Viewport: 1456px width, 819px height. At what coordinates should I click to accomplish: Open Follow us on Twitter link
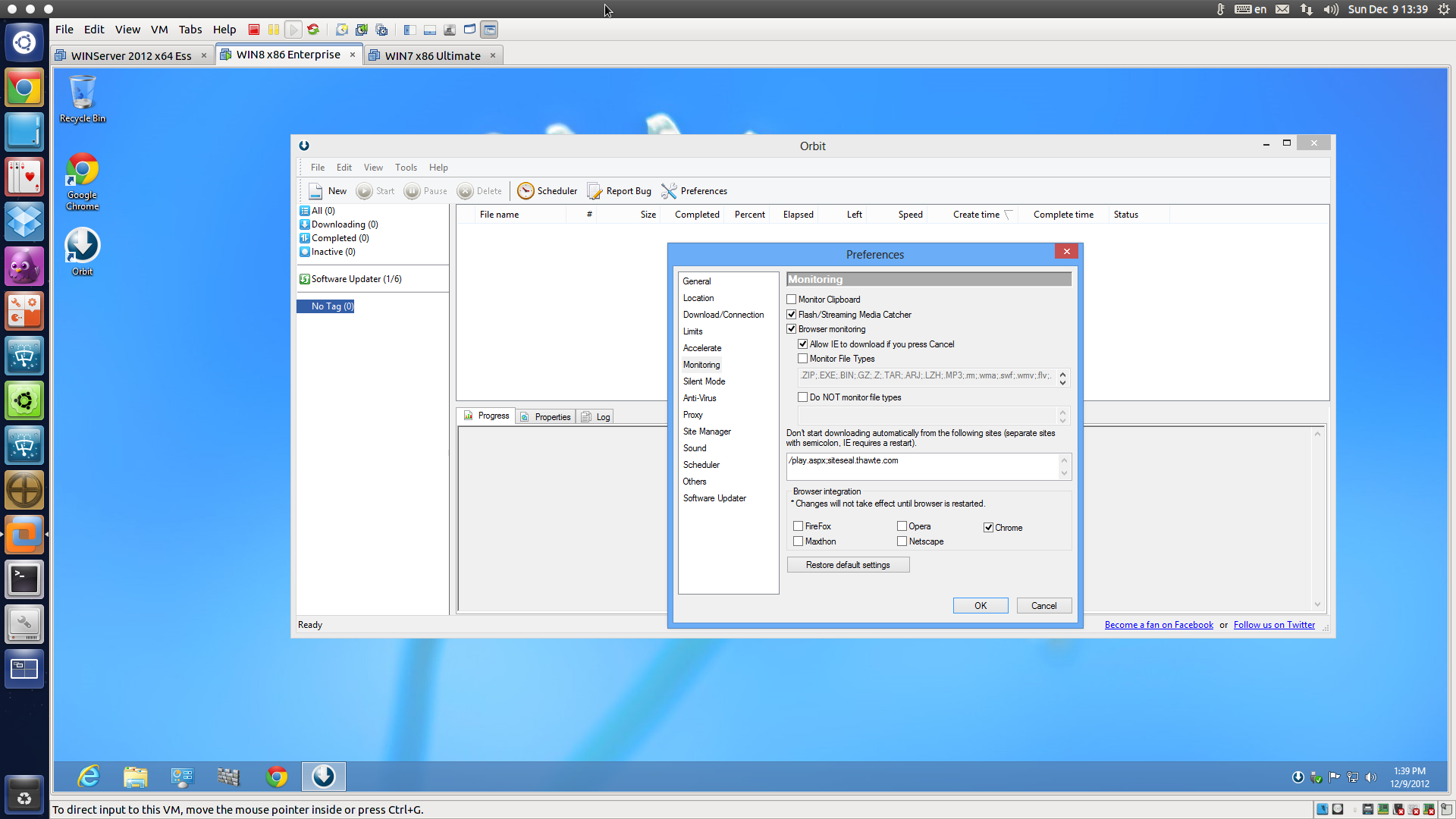(1274, 625)
